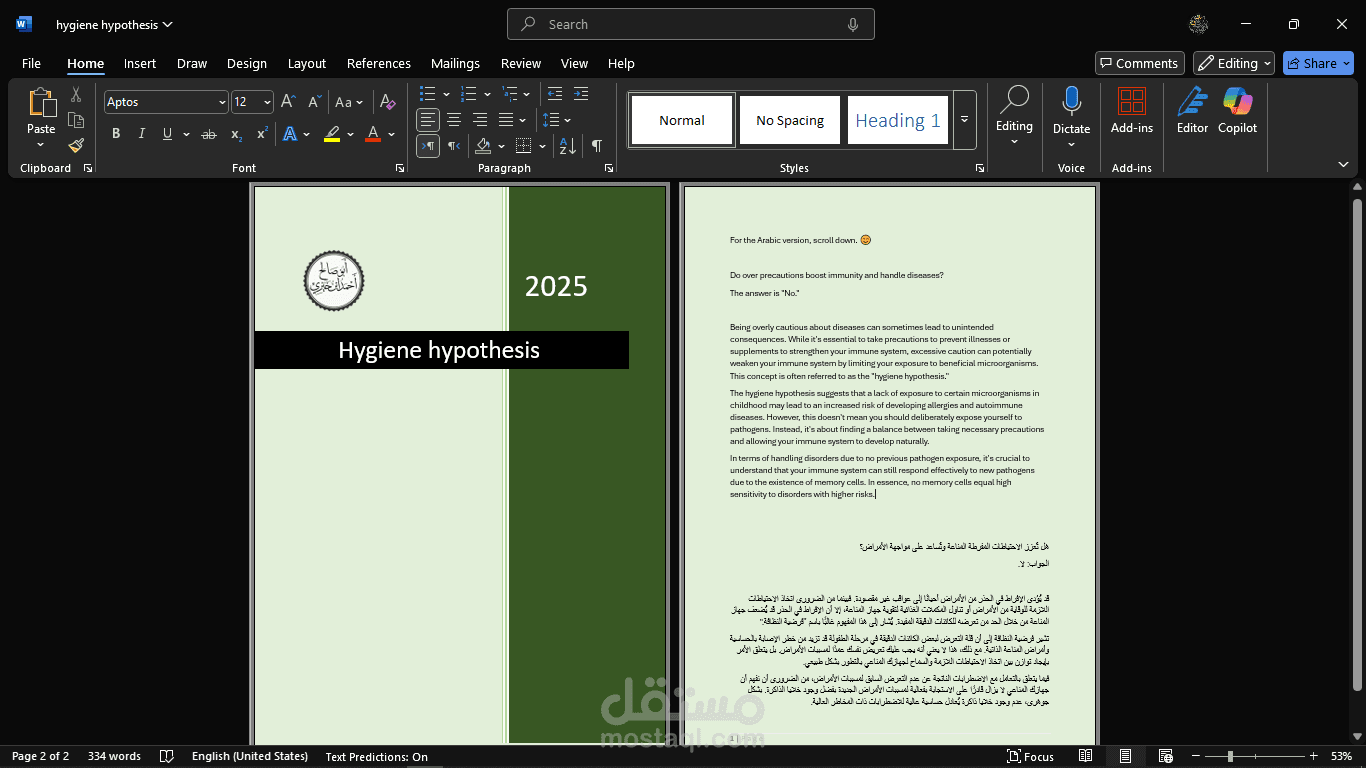
Task: Apply the Heading 1 style
Action: pos(897,120)
